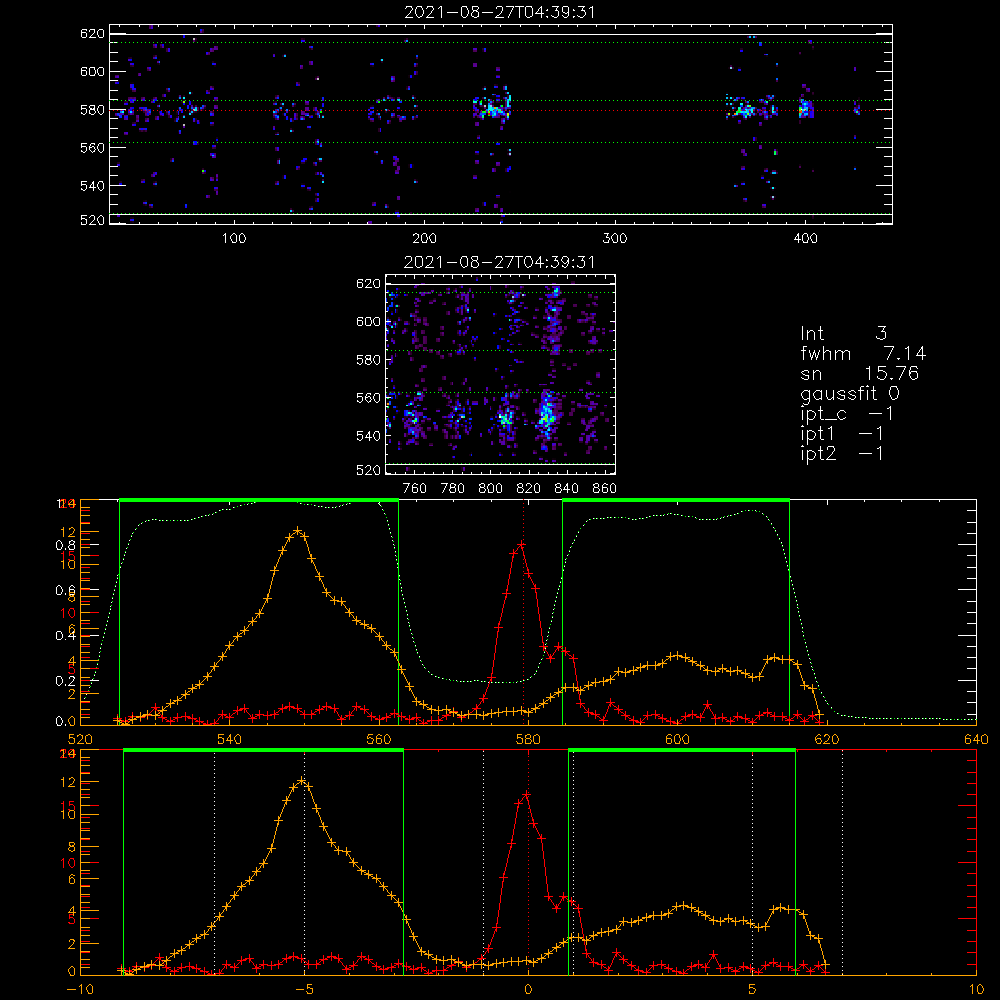Image resolution: width=1000 pixels, height=1000 pixels.
Task: Select the 'ipt_c -1' line
Action: click(x=847, y=415)
